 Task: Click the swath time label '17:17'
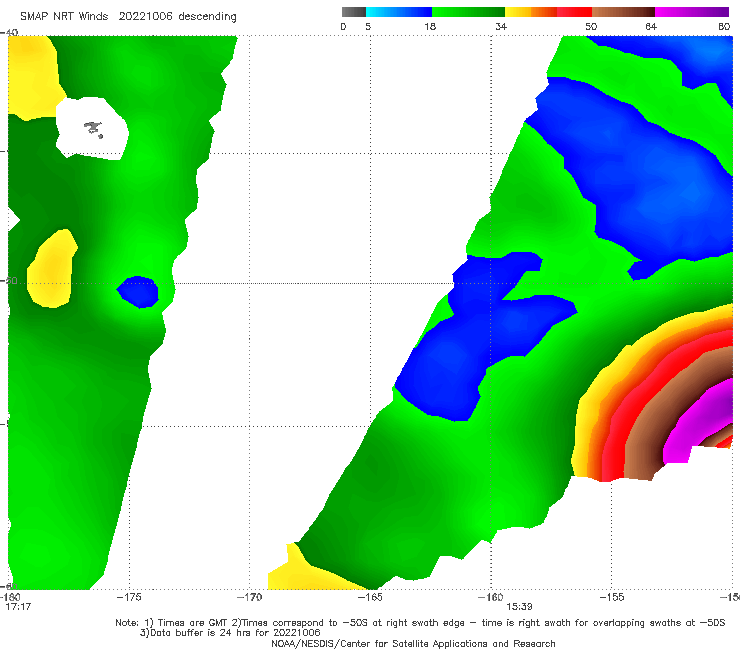pos(18,607)
